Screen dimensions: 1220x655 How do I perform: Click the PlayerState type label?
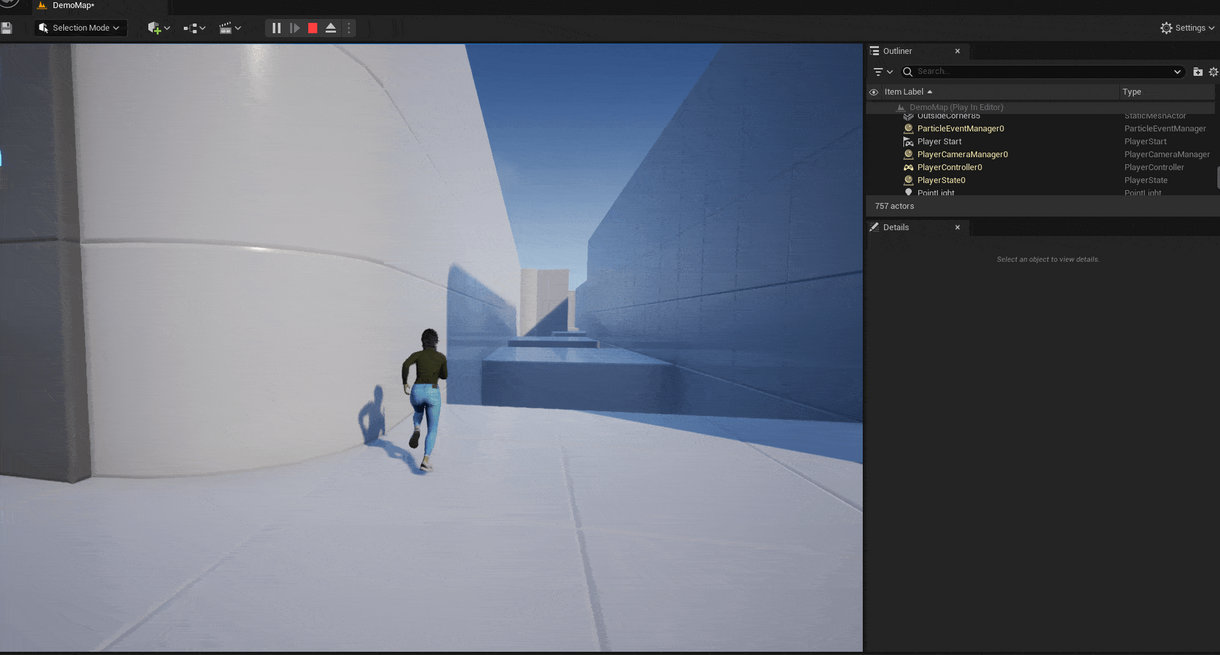(1145, 180)
